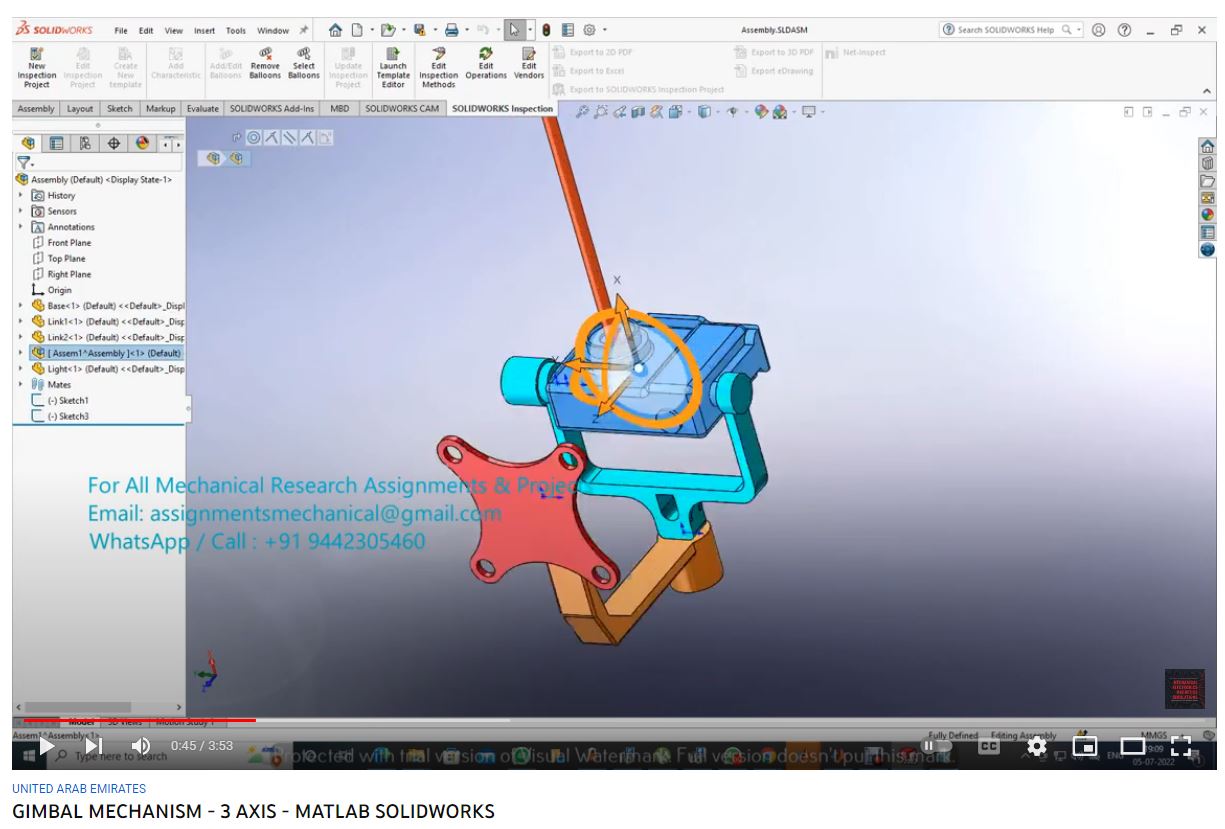1225x829 pixels.
Task: Open the Appearances task pane icon
Action: 1207,214
